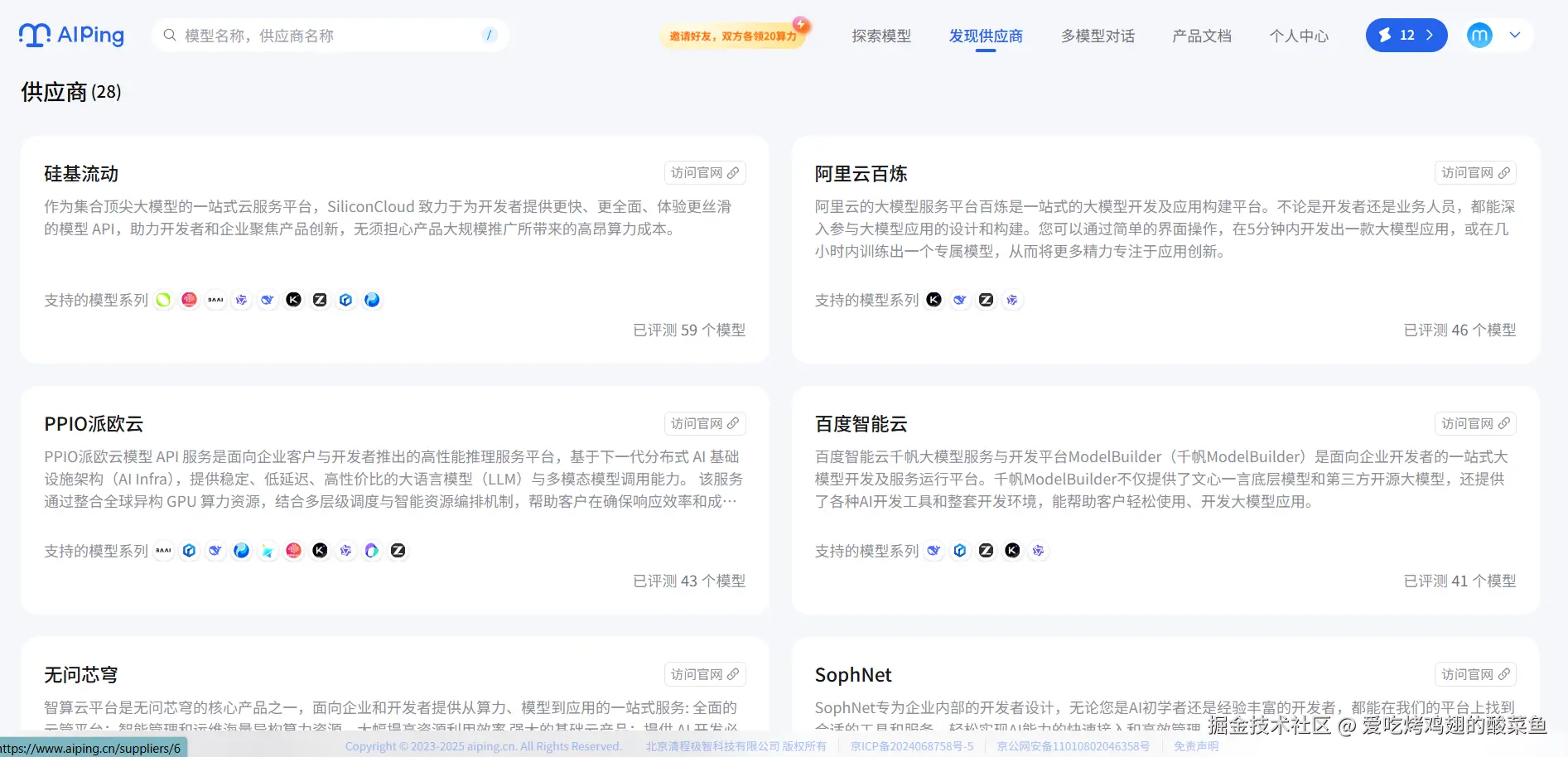1568x757 pixels.
Task: Expand the user account dropdown arrow
Action: point(1515,35)
